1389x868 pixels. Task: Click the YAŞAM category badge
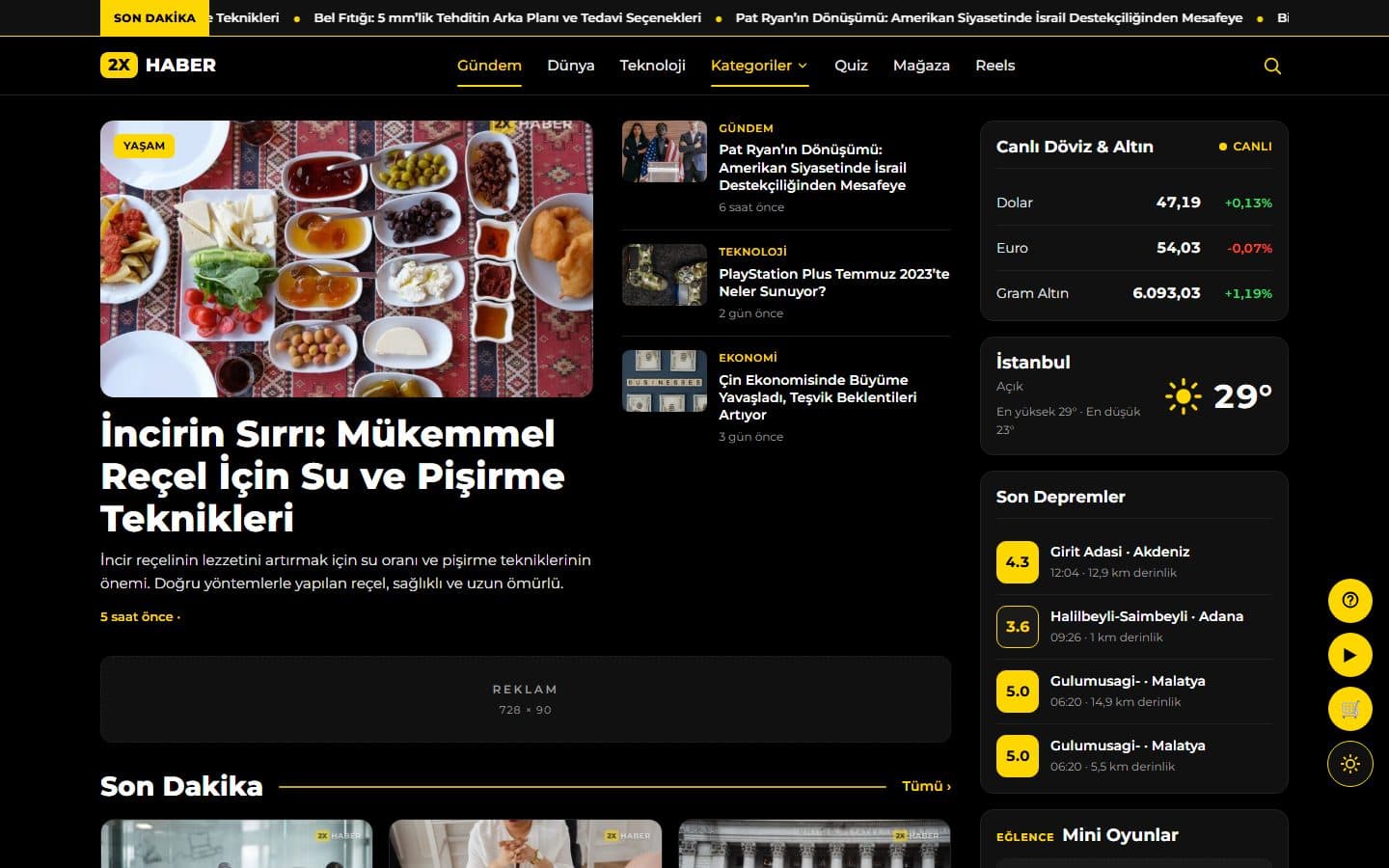point(144,146)
